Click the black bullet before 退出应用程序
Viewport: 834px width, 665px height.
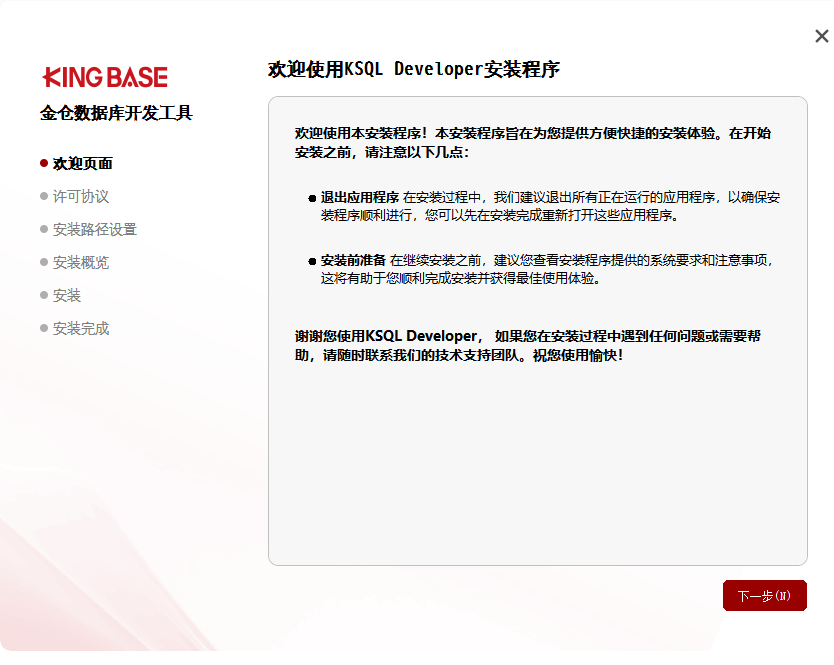tap(312, 198)
